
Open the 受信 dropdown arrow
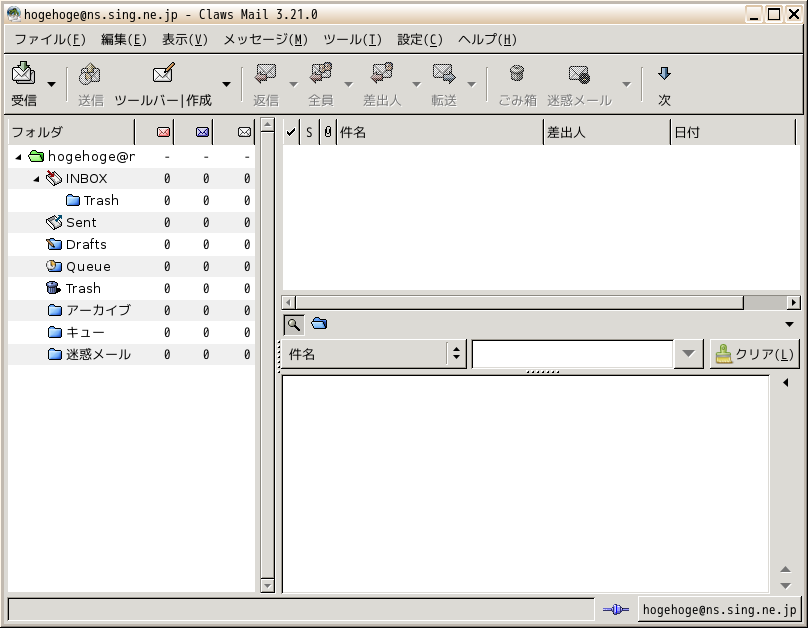[x=52, y=84]
